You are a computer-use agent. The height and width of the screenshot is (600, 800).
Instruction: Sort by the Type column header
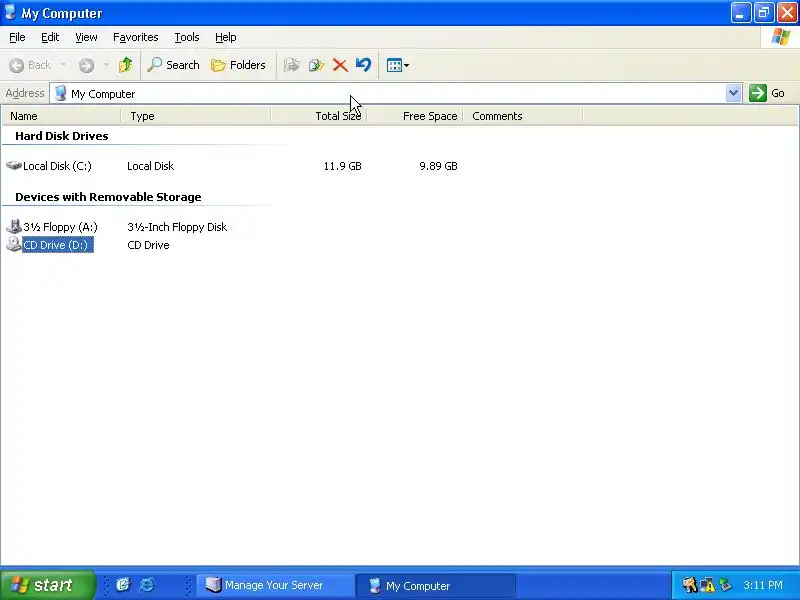point(196,116)
